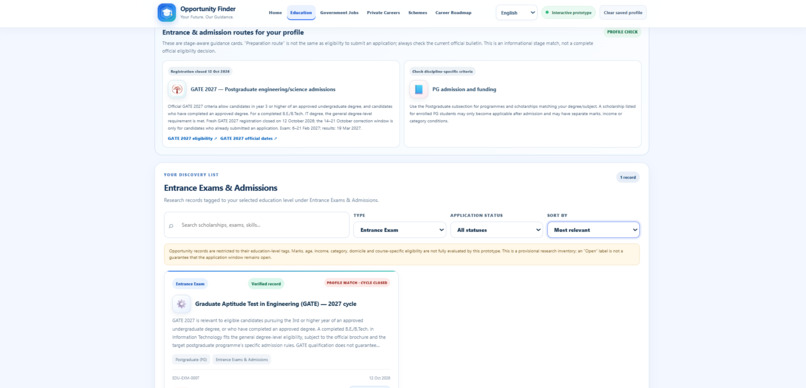806x388 pixels.
Task: Open the Application Status All statuses dropdown
Action: click(x=497, y=230)
